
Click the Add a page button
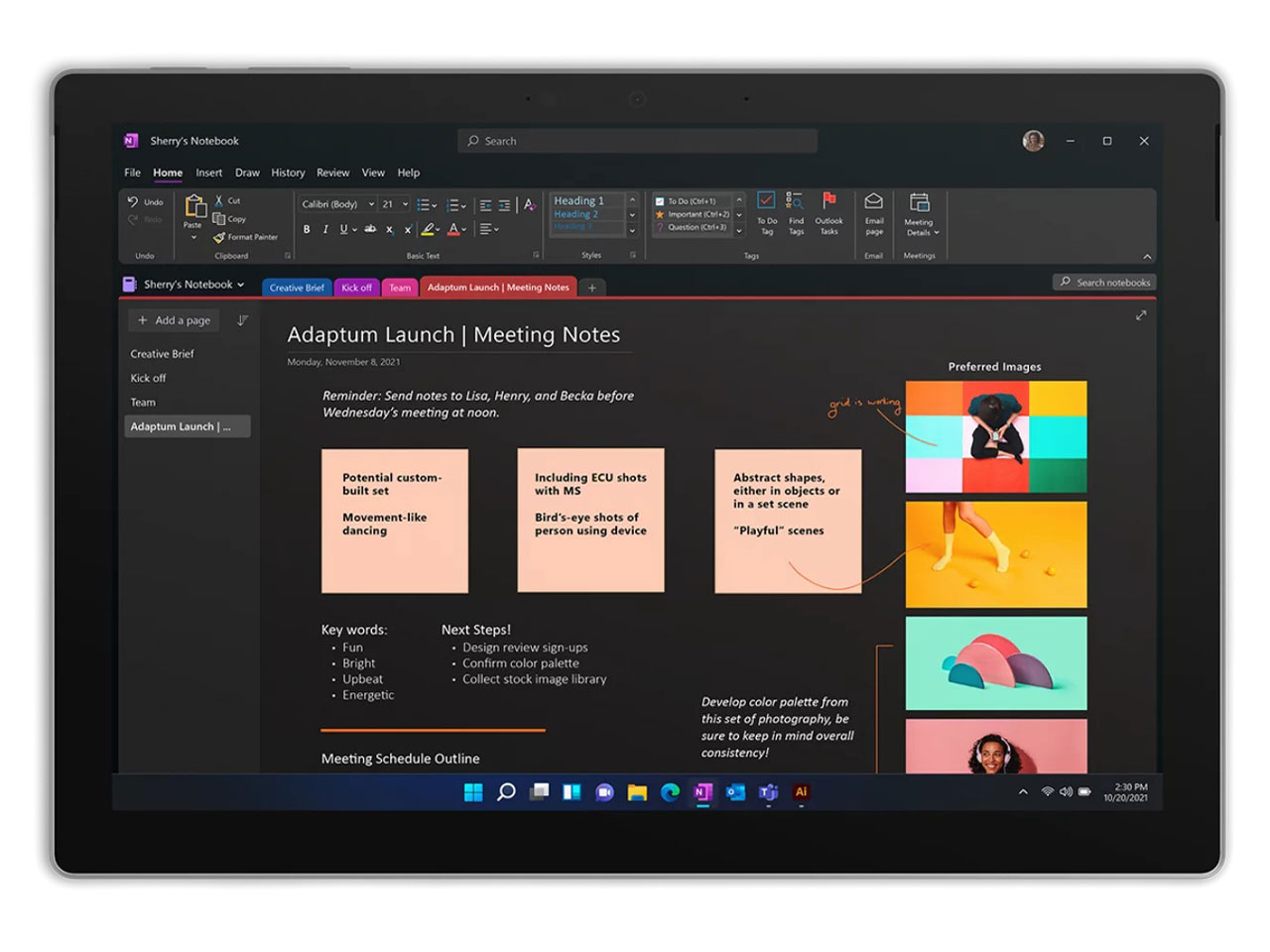173,320
